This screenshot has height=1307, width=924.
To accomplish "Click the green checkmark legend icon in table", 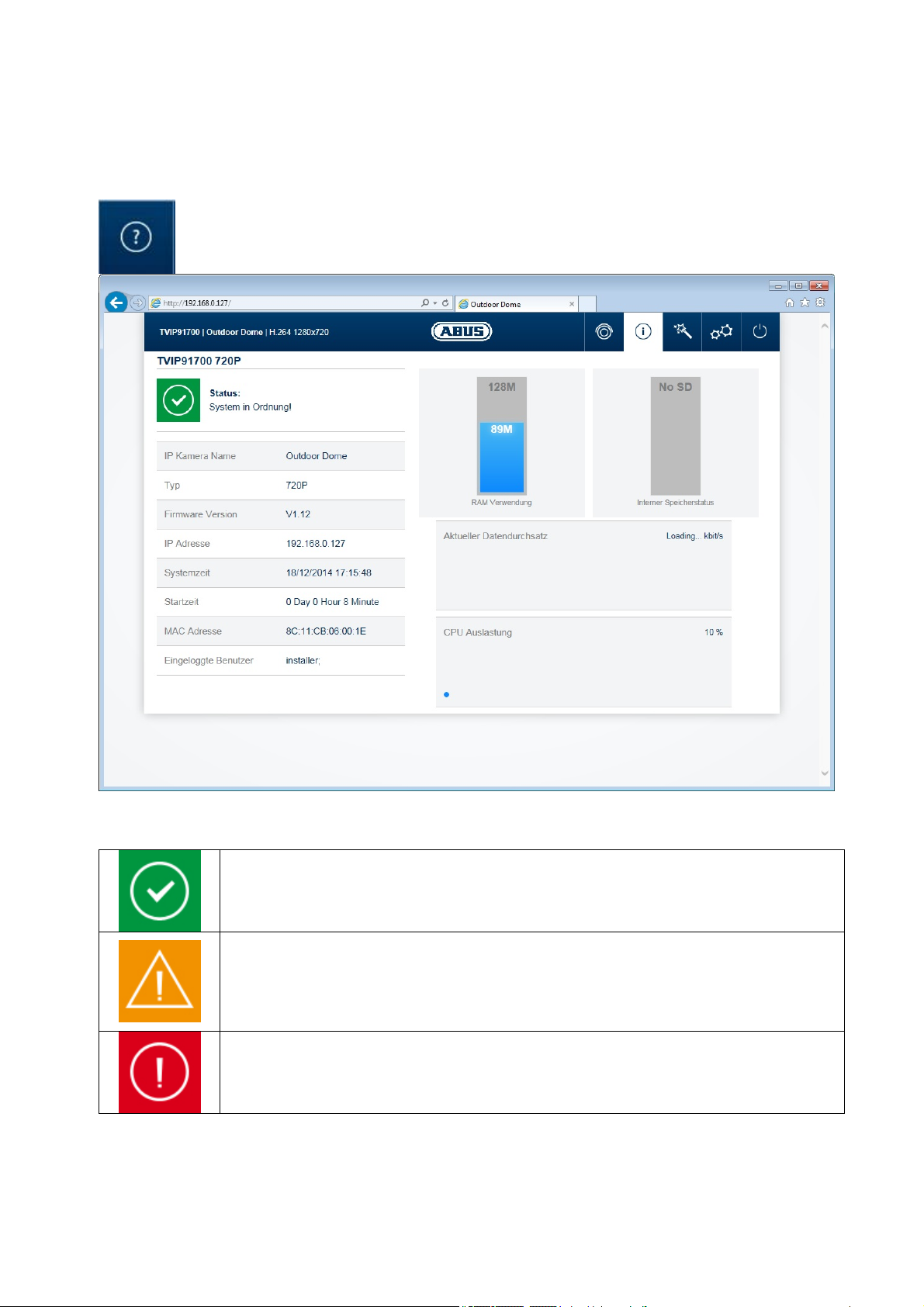I will [x=160, y=891].
